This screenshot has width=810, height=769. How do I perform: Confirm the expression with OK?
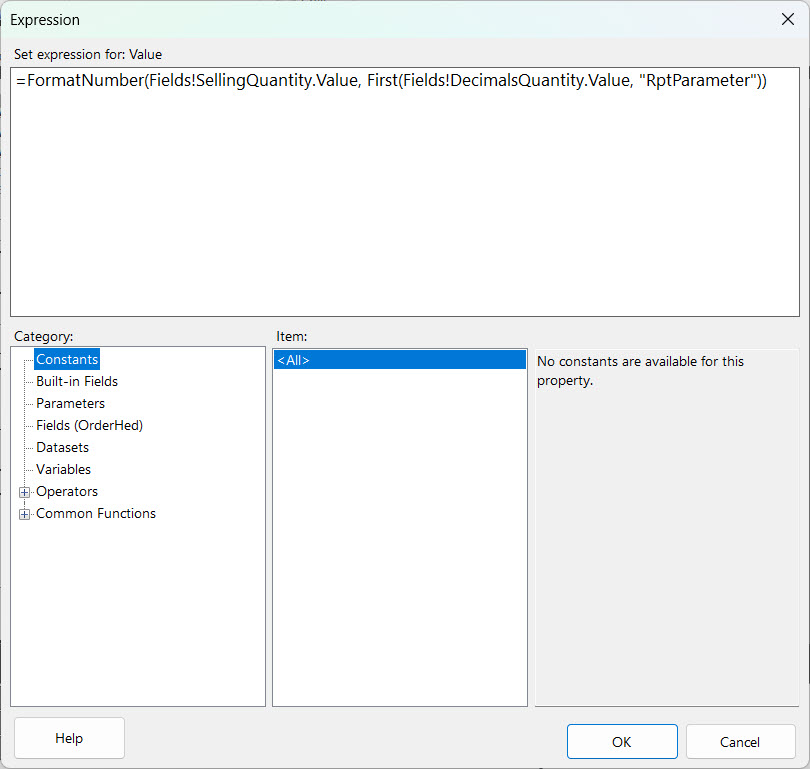point(621,741)
